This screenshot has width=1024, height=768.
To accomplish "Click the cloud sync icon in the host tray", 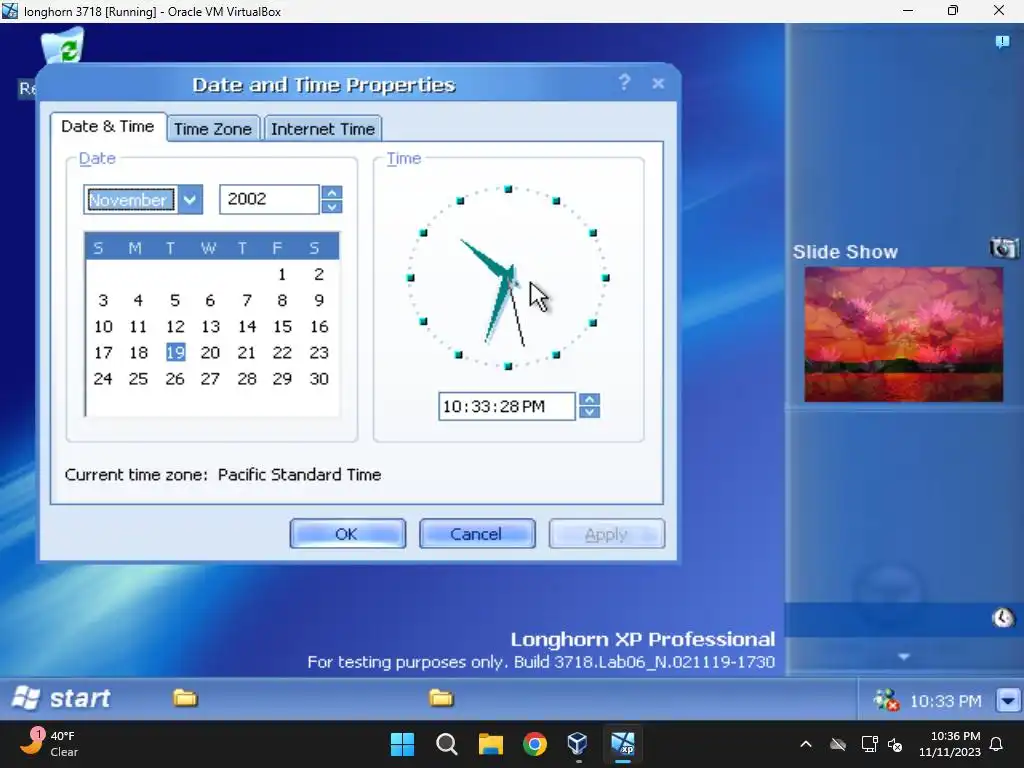I will point(838,744).
